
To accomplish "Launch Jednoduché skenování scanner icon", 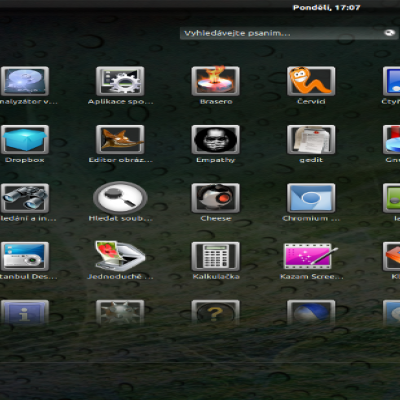I will tap(120, 256).
